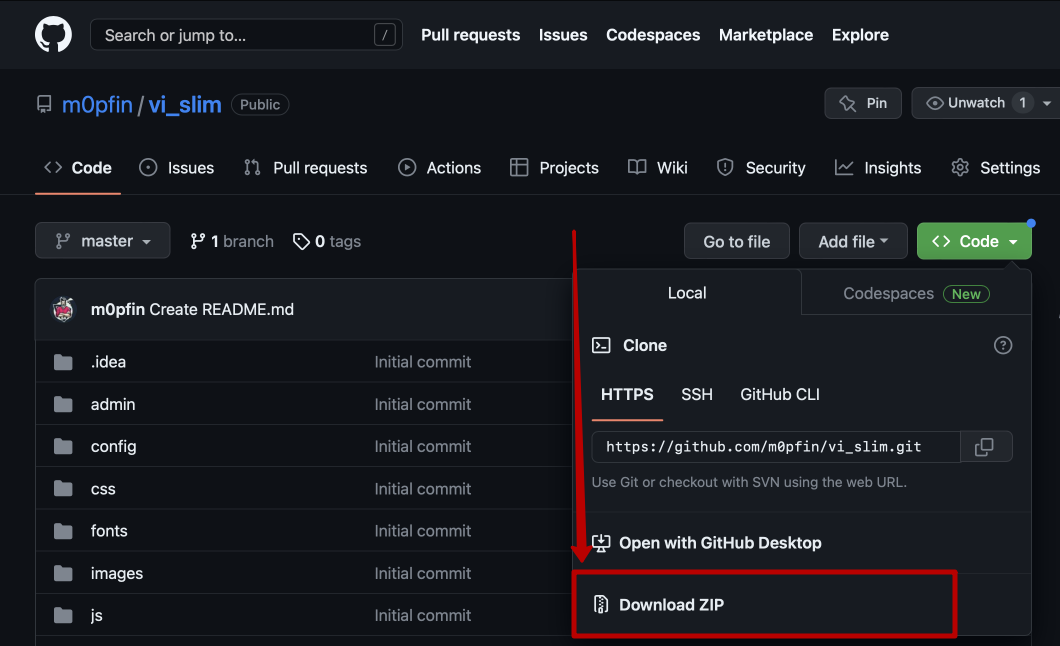
Task: Switch to the Projects tab
Action: pos(554,168)
